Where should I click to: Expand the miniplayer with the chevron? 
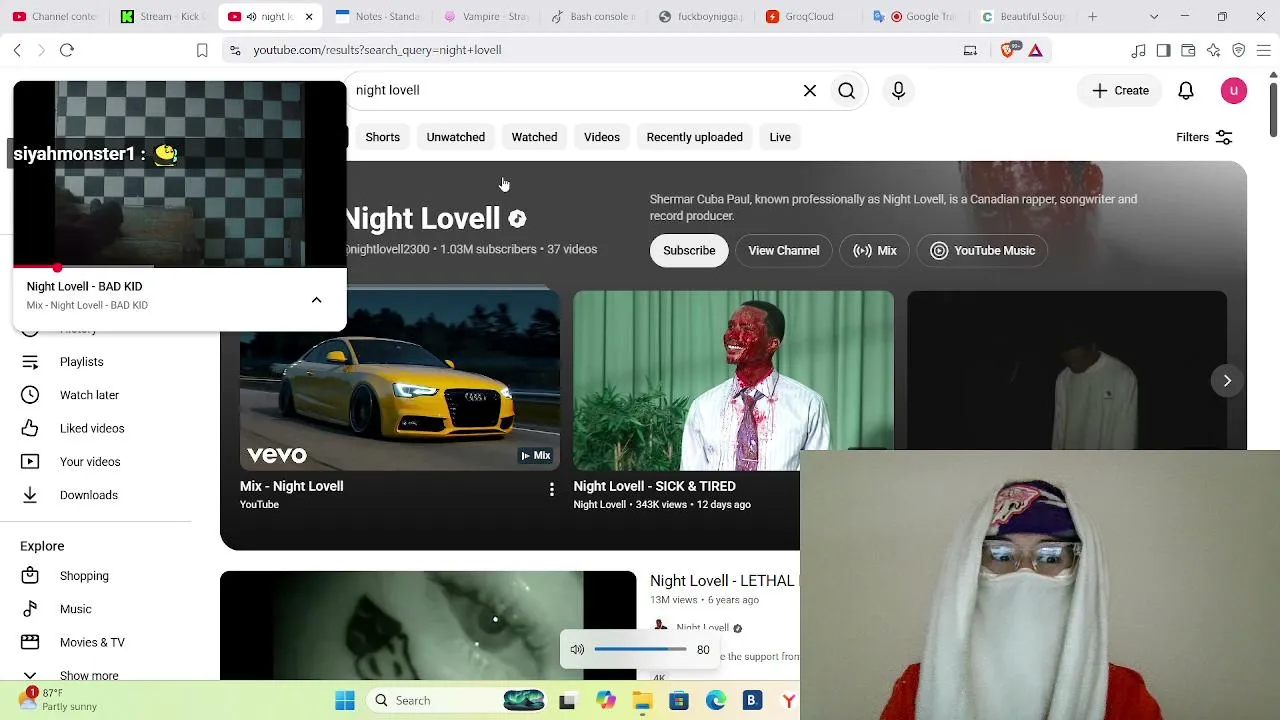tap(316, 299)
